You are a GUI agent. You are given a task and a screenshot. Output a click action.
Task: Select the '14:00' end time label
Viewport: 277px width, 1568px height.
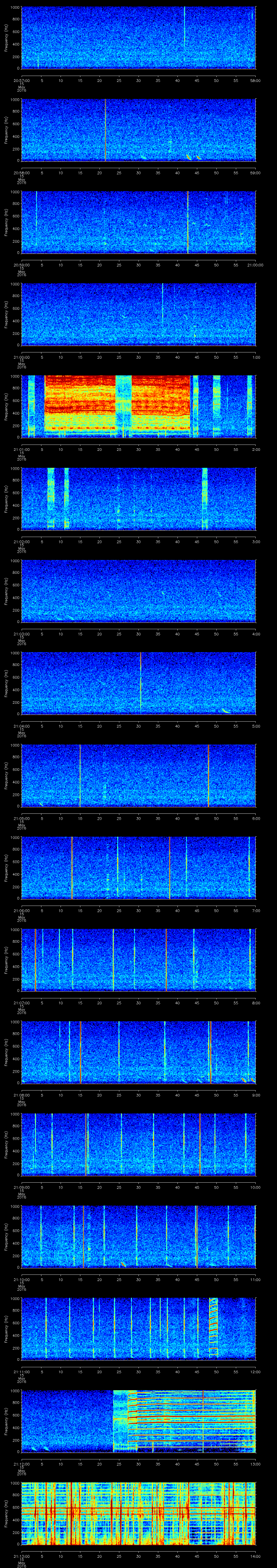coord(256,1556)
